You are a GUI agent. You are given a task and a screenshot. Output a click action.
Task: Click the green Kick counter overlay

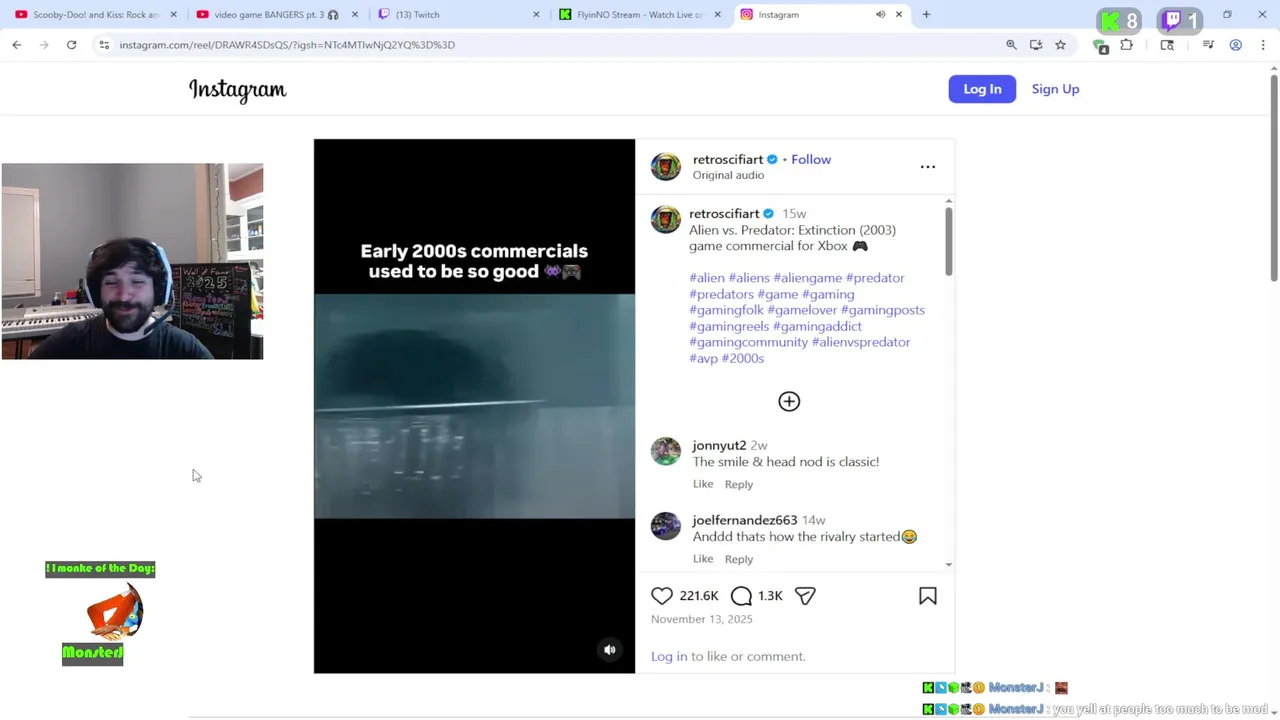click(x=1121, y=21)
